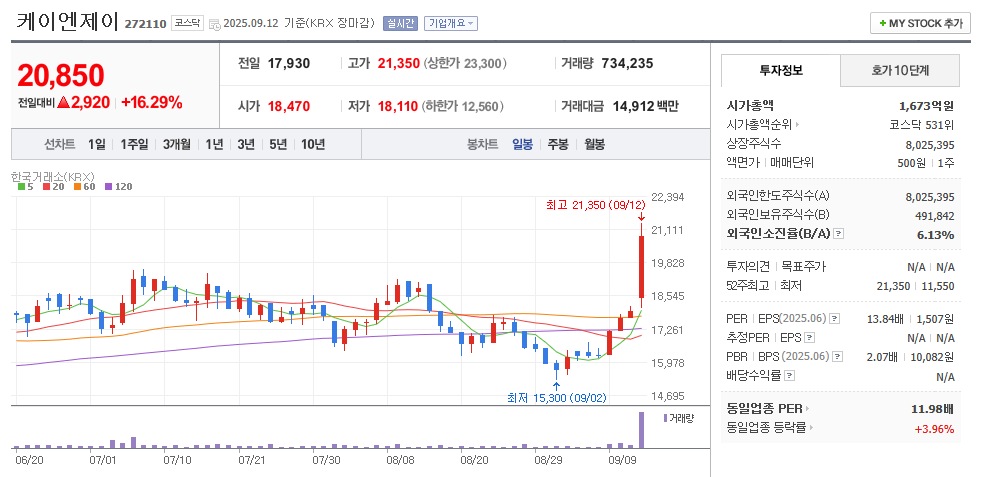991x477 pixels.
Task: Select the 3년 line chart period
Action: [246, 145]
